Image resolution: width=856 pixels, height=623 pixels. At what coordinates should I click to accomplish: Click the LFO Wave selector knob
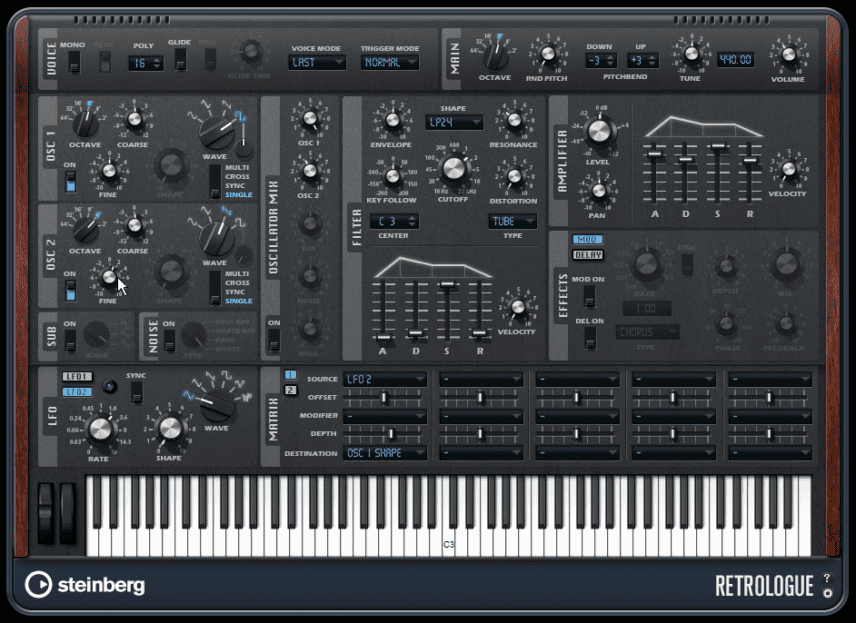click(218, 406)
